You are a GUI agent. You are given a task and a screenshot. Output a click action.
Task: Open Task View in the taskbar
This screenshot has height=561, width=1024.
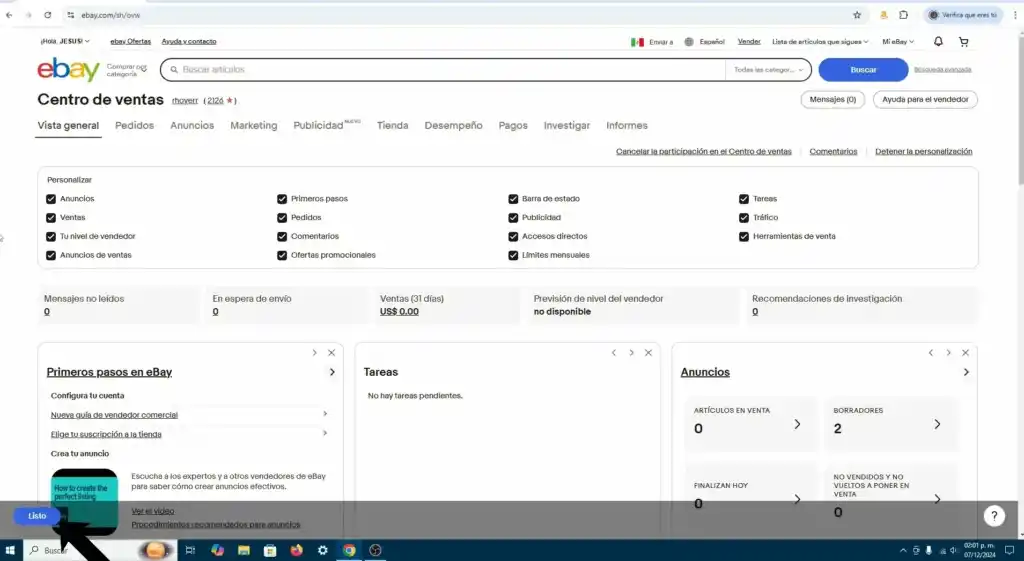coord(190,551)
